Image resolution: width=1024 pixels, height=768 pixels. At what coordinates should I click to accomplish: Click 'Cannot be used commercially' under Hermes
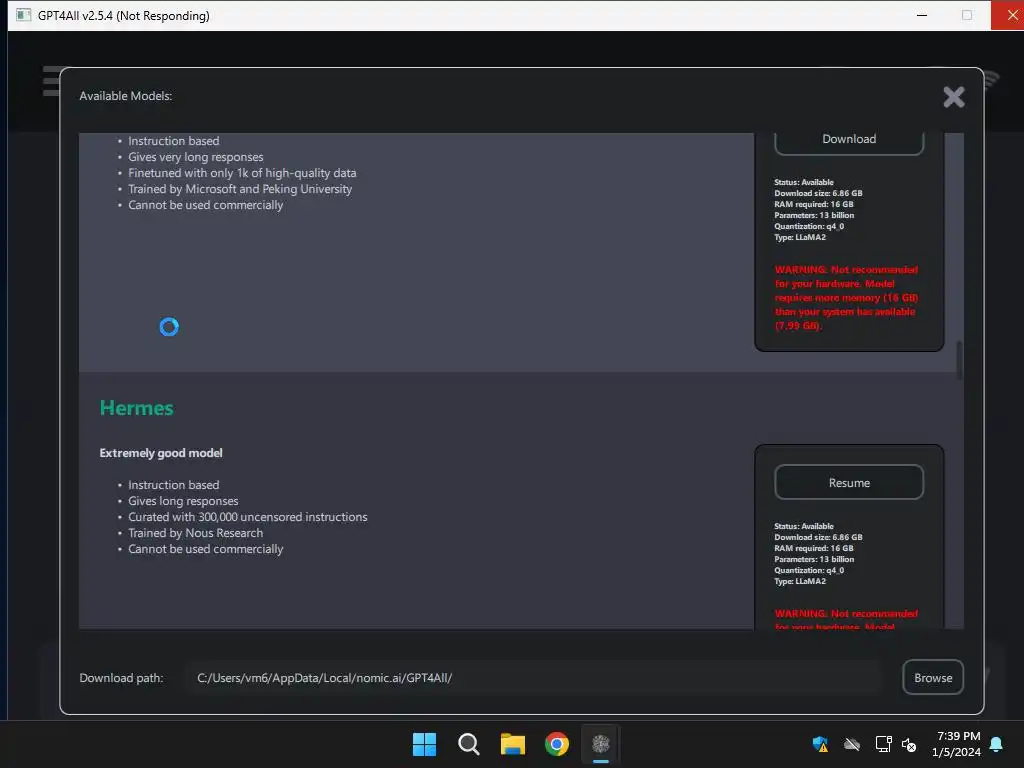pyautogui.click(x=206, y=549)
